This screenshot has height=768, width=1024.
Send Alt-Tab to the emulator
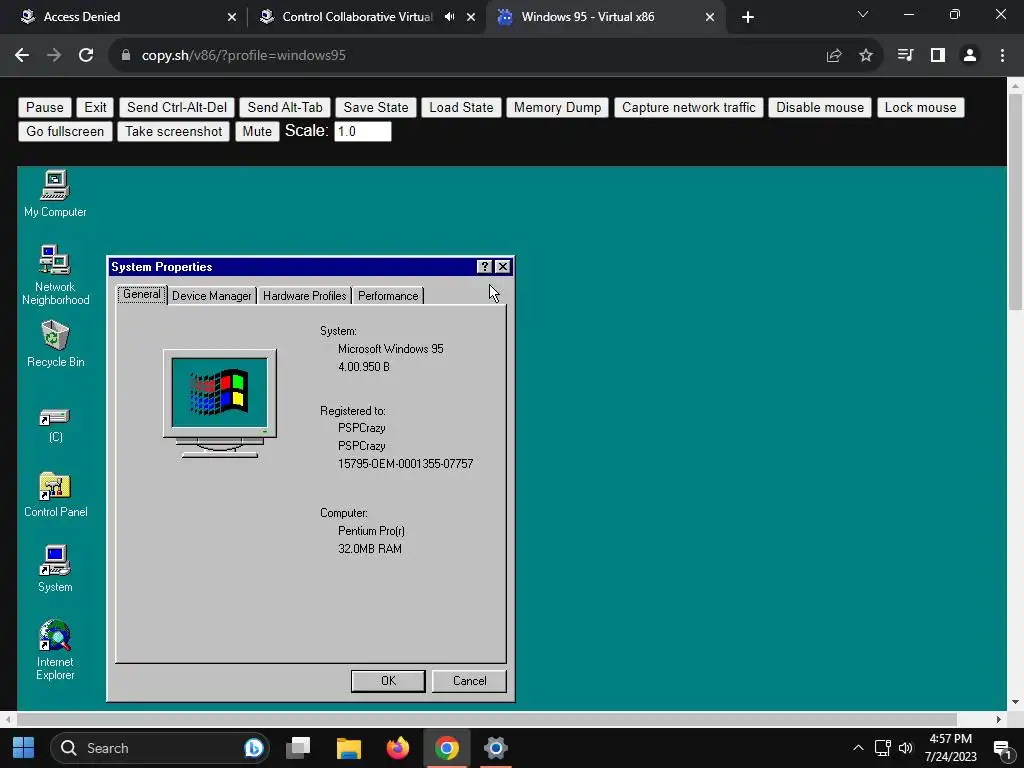click(x=285, y=107)
